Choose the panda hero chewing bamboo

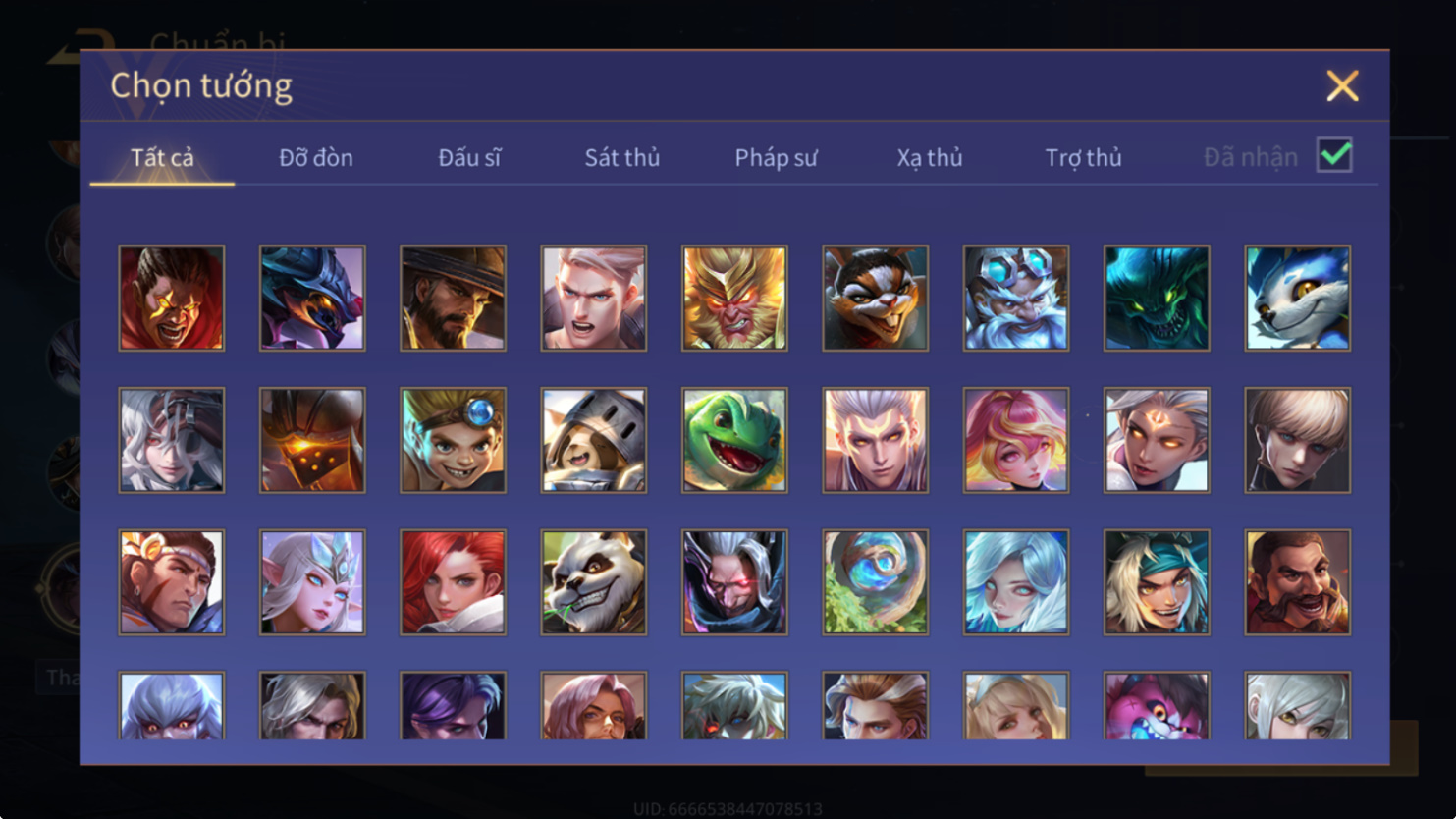tap(593, 582)
